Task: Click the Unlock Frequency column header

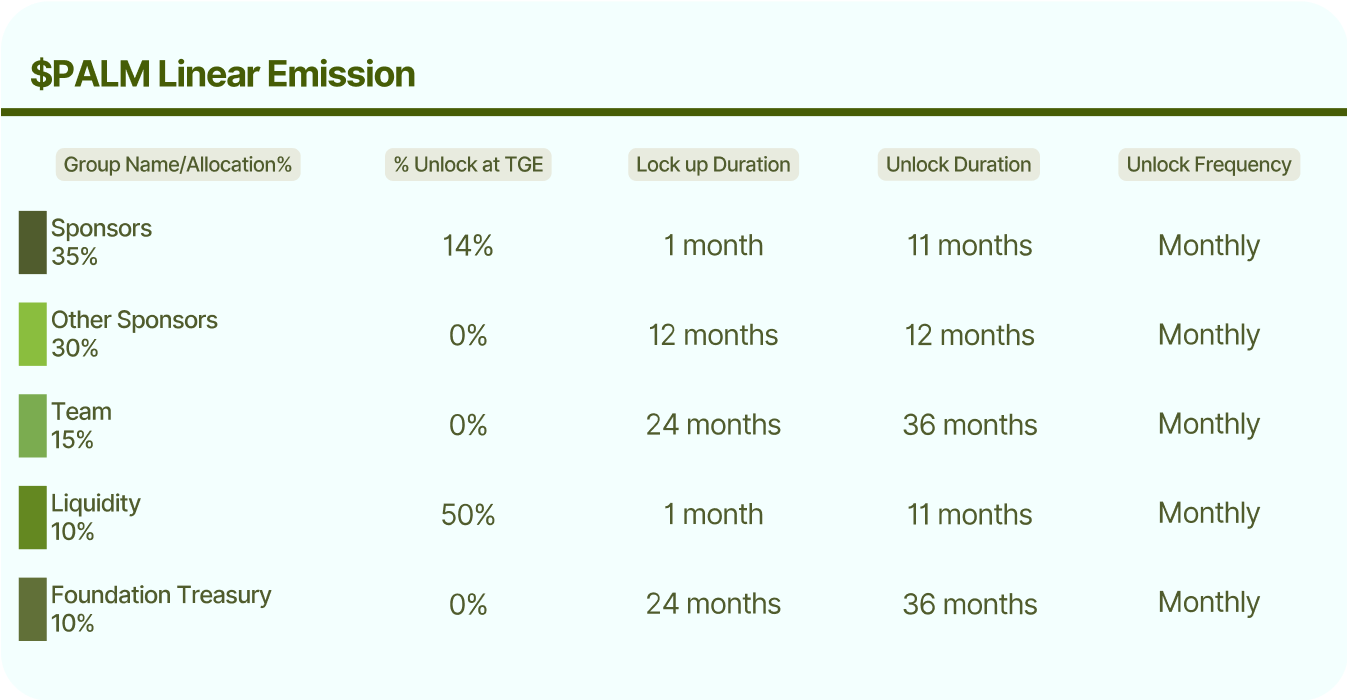Action: (x=1209, y=165)
